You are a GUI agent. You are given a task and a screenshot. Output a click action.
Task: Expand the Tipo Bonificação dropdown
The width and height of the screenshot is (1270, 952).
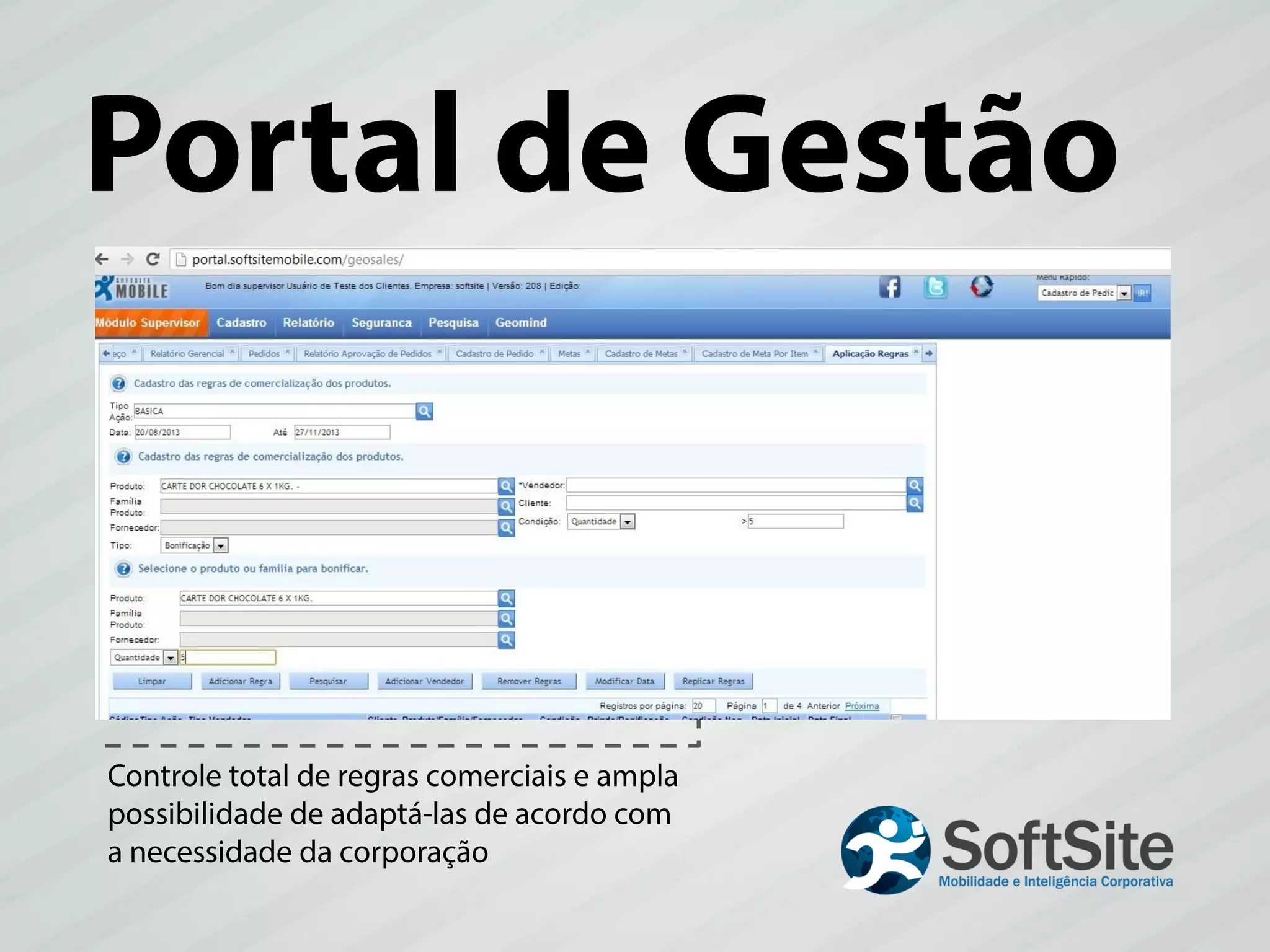[x=221, y=545]
